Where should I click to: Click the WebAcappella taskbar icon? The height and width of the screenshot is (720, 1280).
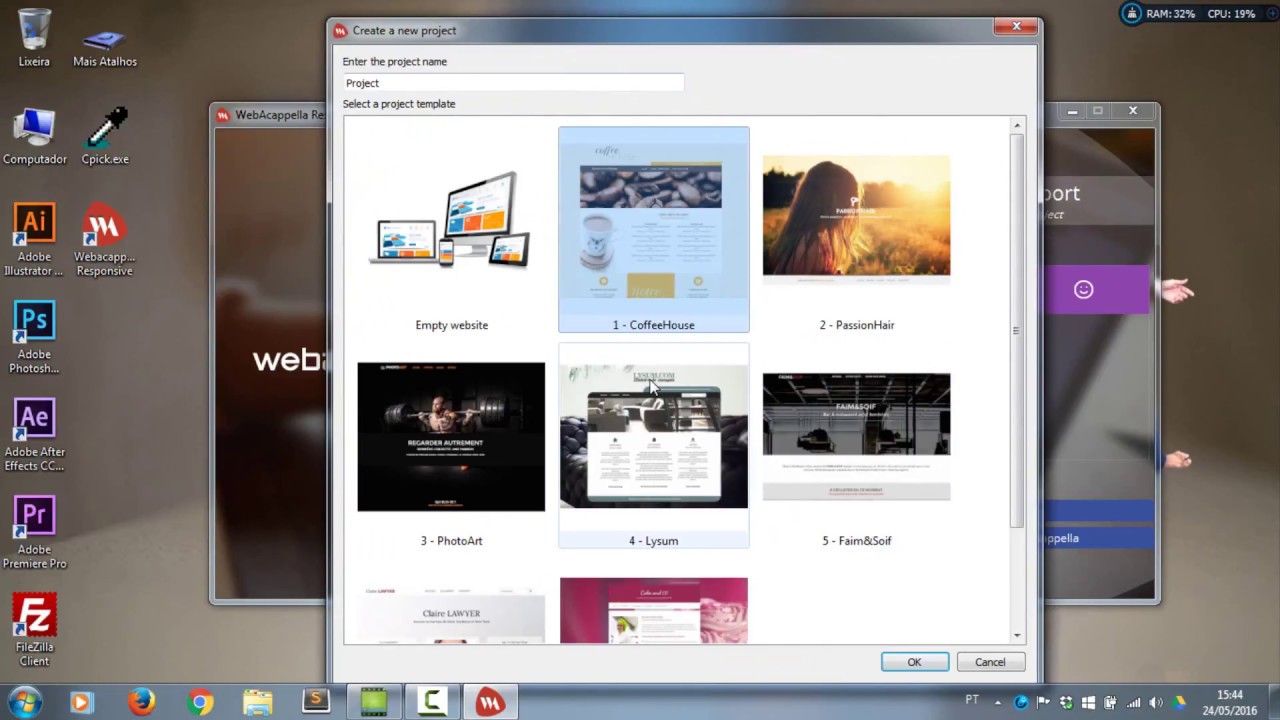(490, 702)
